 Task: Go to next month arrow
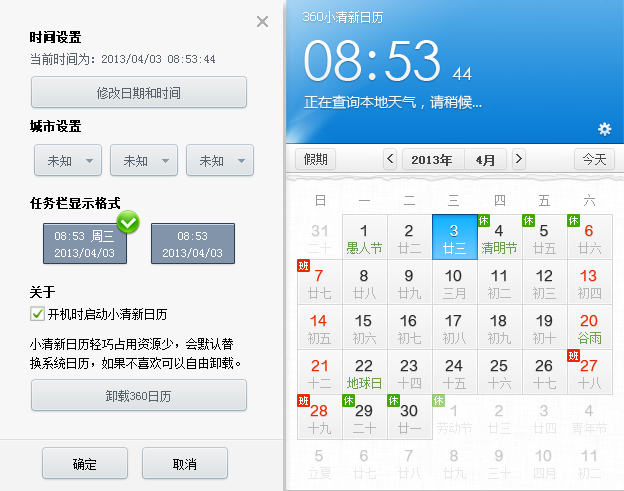519,159
